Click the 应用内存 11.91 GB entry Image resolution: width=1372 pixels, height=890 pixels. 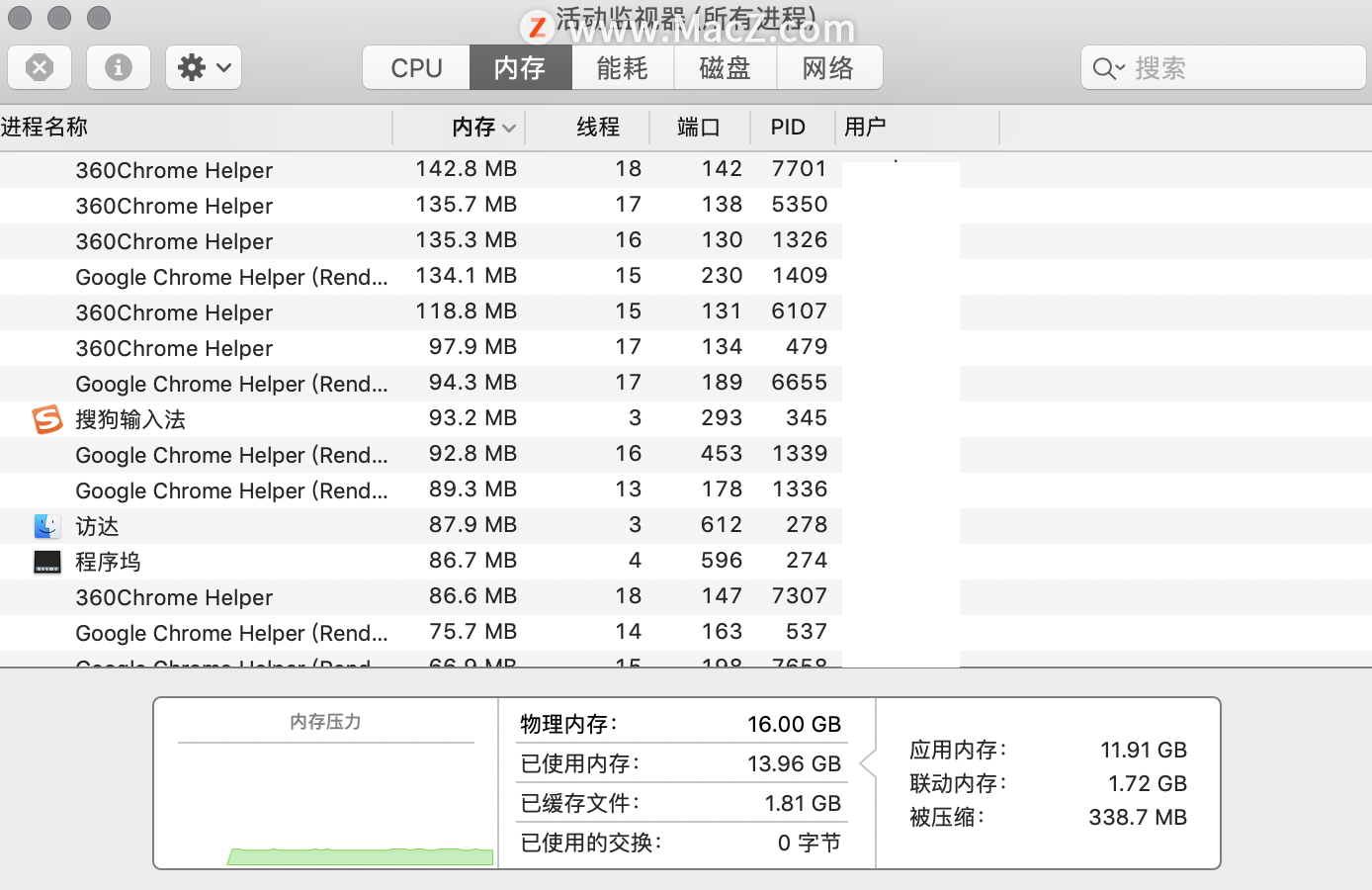1048,750
